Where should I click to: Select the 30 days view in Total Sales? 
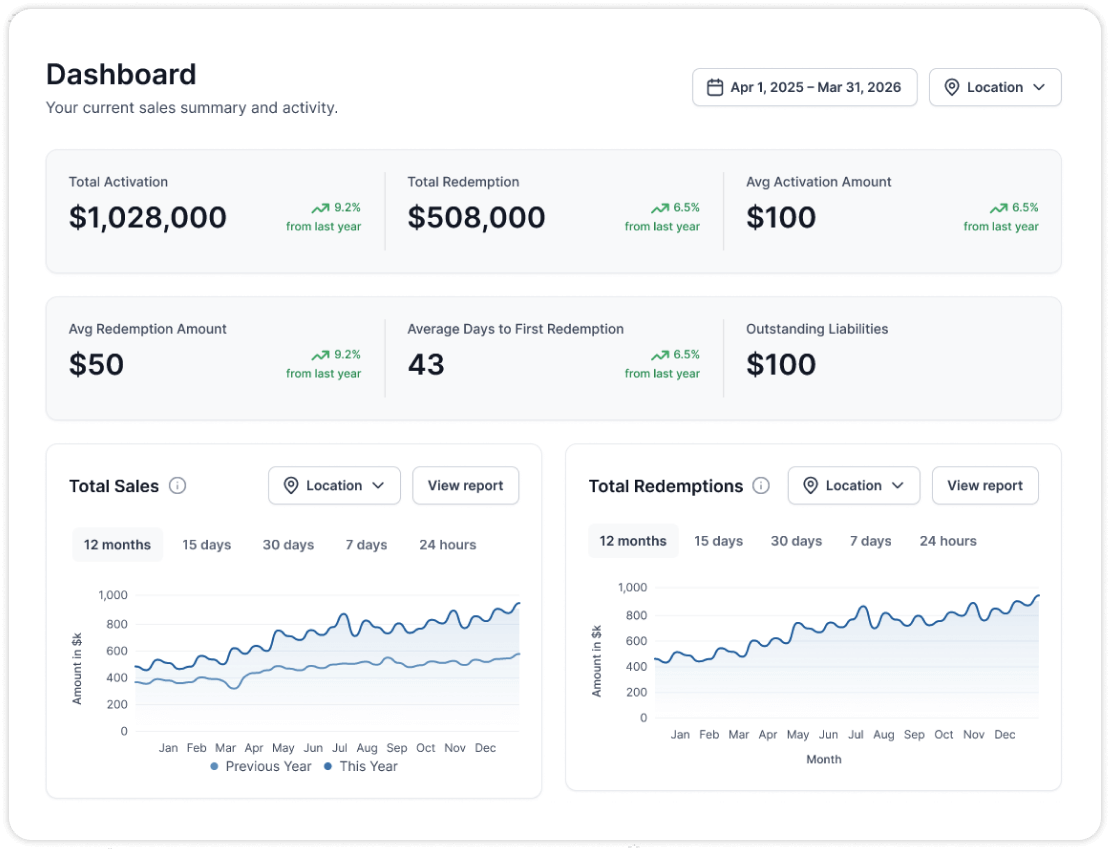click(x=288, y=544)
